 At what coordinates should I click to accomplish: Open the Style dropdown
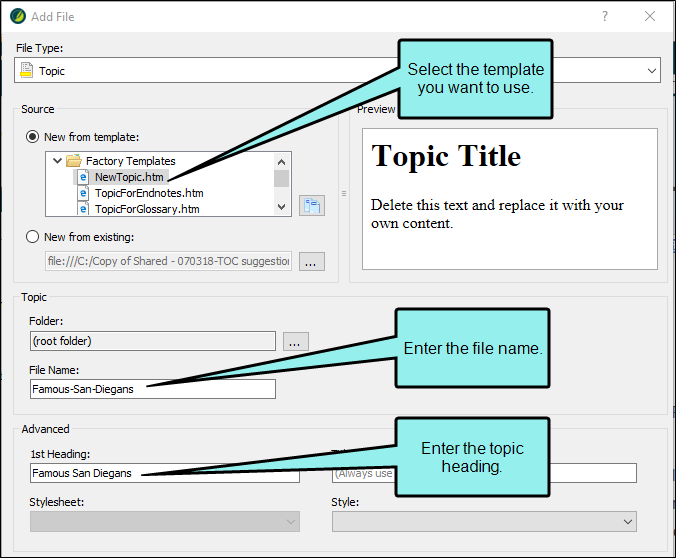(x=627, y=521)
